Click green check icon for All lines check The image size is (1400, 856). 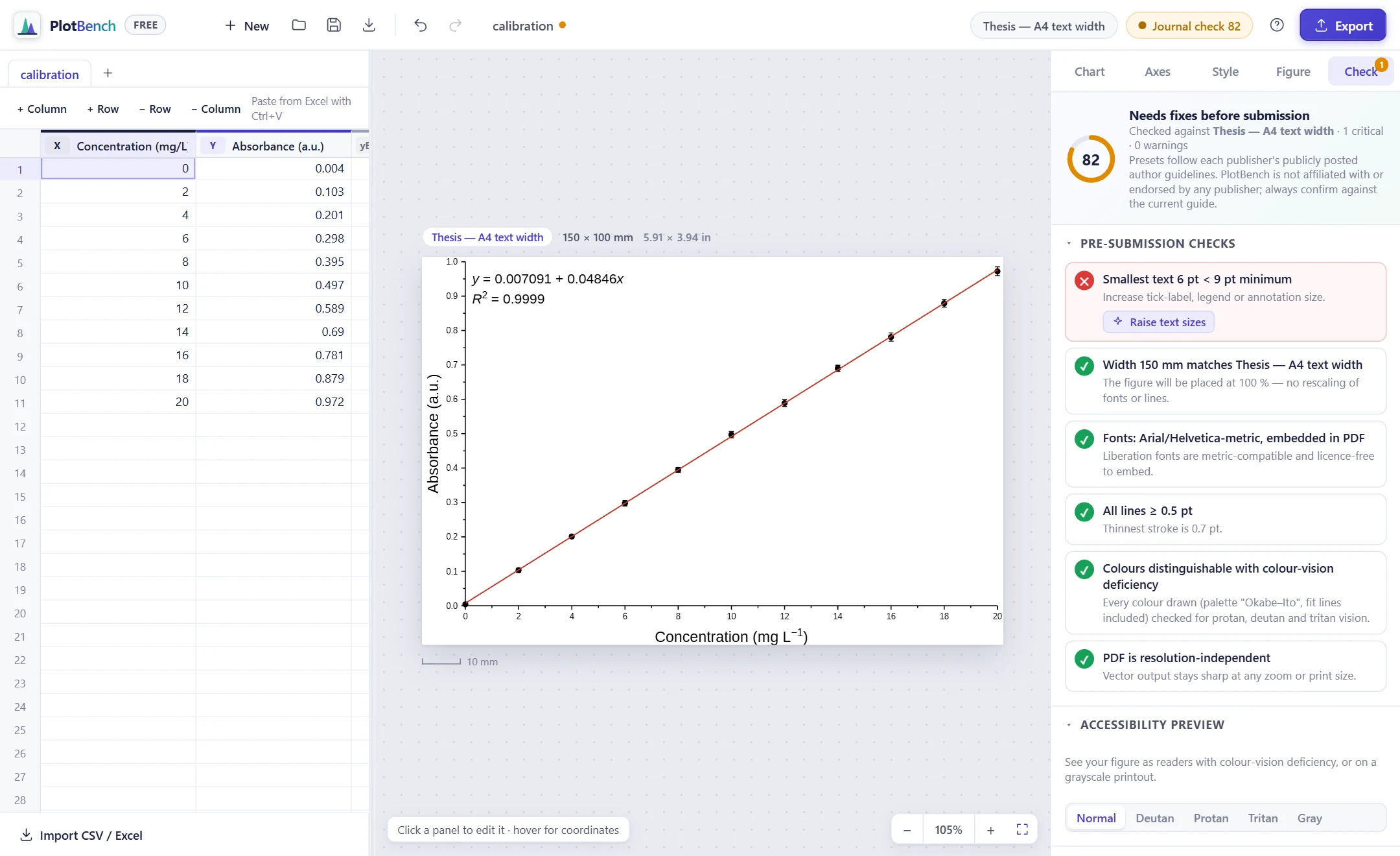[1084, 512]
